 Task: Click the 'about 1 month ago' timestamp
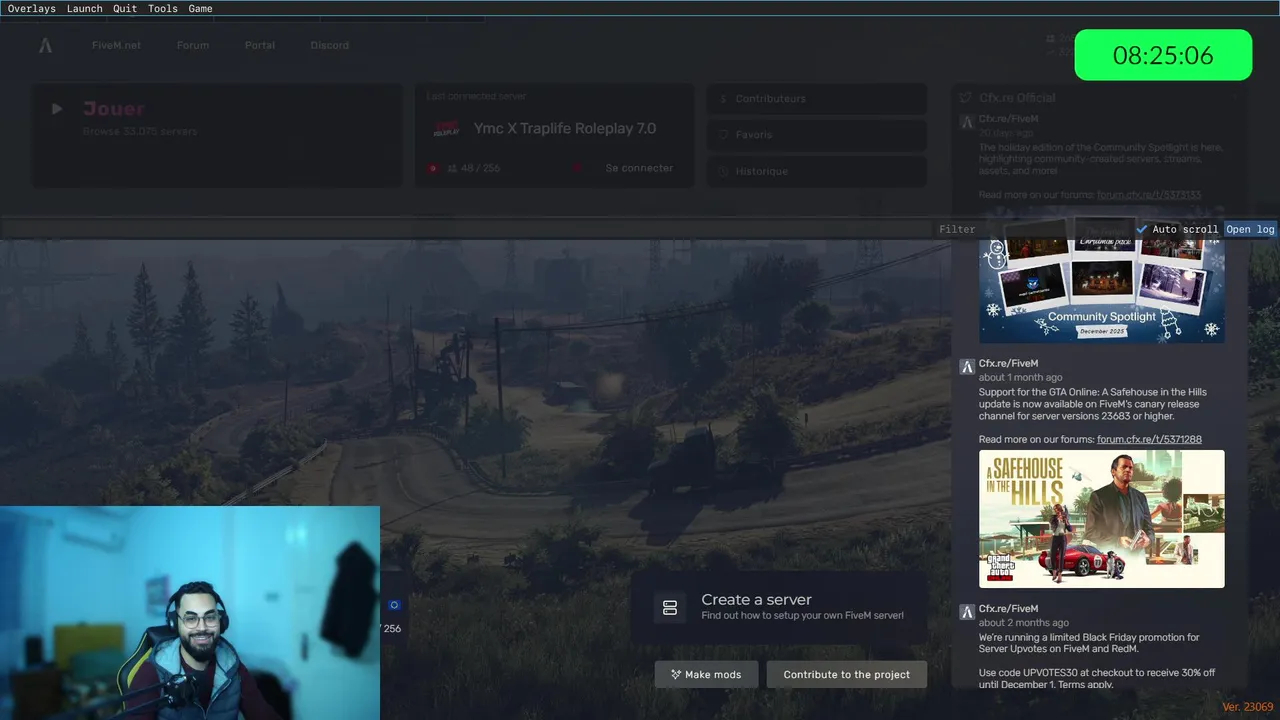(1020, 378)
